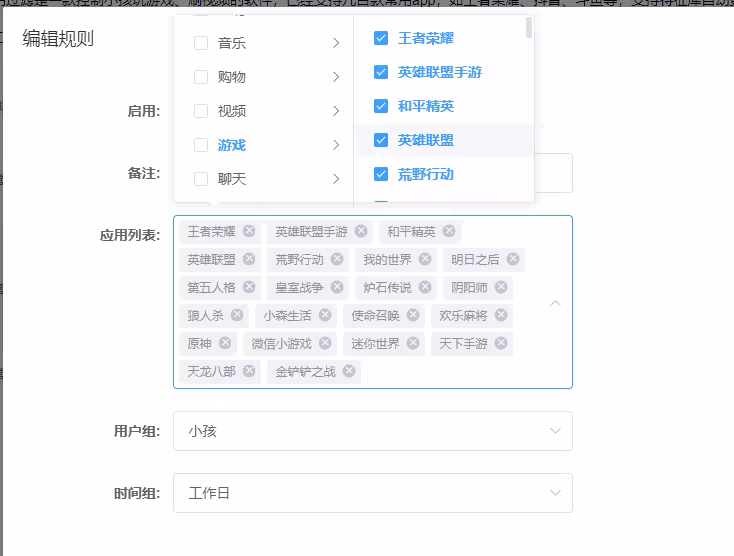Open the 用户组 dropdown showing 小孩

tap(373, 431)
